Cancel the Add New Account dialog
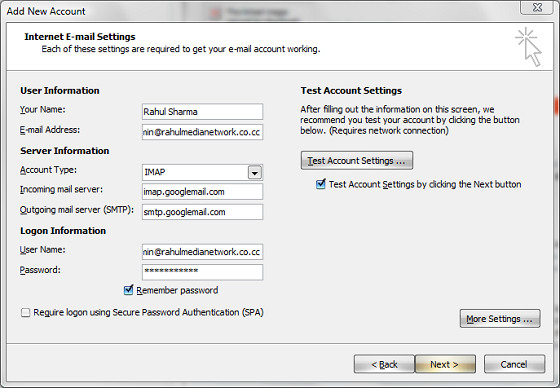Viewport: 560px width, 388px height. click(x=514, y=364)
